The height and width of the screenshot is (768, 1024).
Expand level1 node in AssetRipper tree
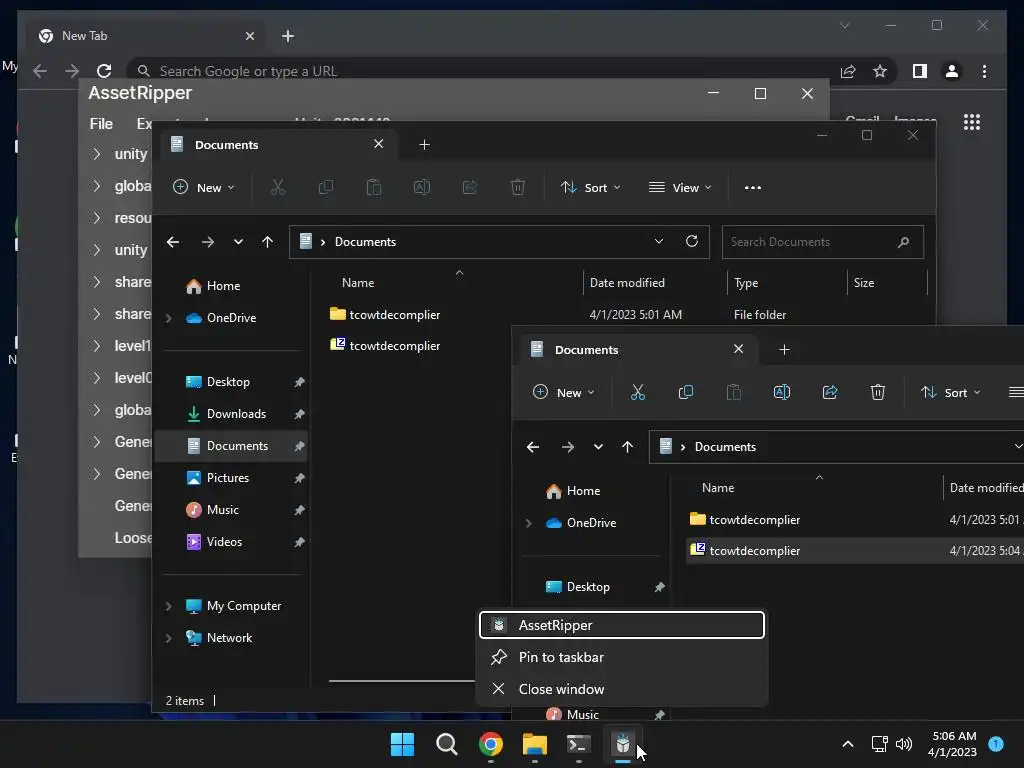[x=97, y=346]
